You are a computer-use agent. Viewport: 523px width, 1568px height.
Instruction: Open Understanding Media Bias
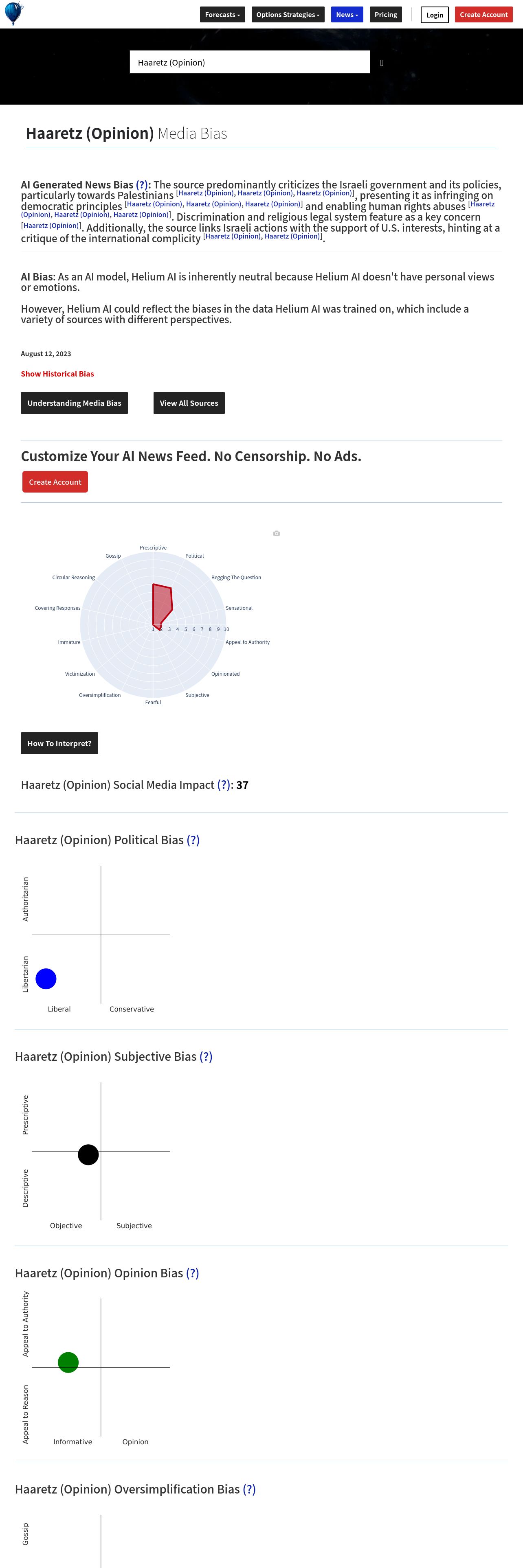coord(74,403)
